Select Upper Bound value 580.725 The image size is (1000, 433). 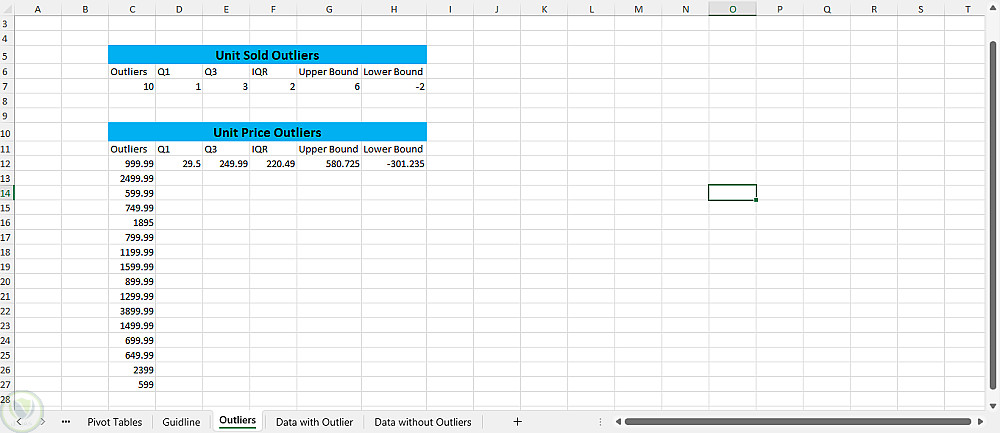329,164
